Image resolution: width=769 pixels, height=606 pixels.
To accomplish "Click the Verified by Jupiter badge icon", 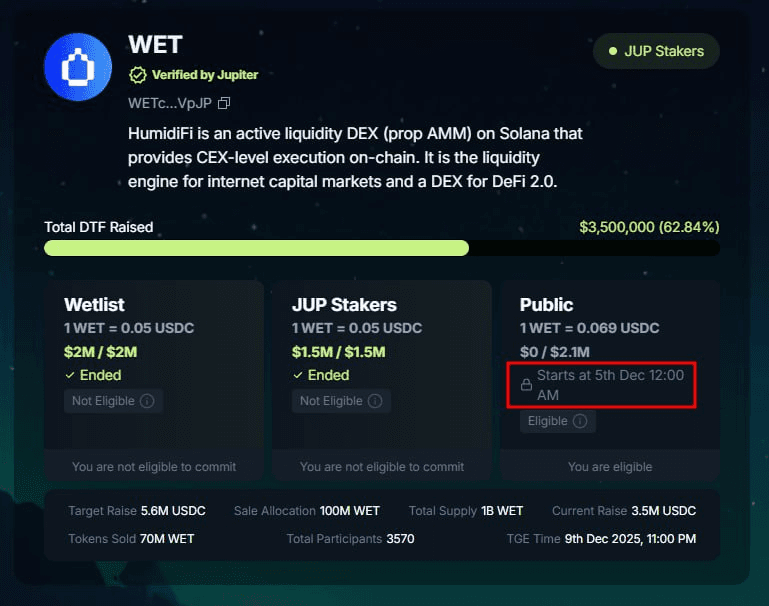I will [137, 75].
